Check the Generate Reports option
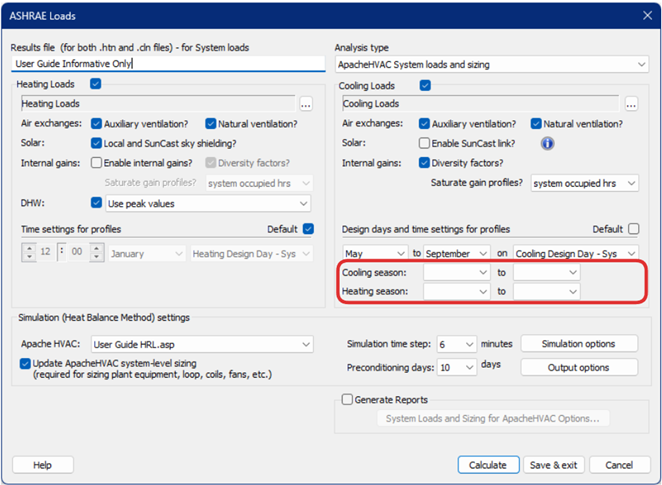This screenshot has width=662, height=485. pyautogui.click(x=346, y=399)
